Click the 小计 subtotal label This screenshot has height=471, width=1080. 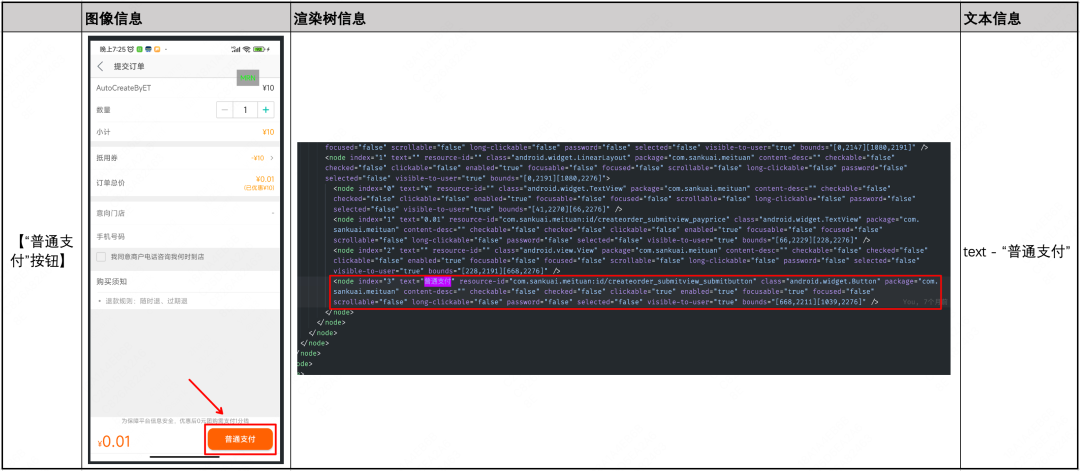[103, 132]
